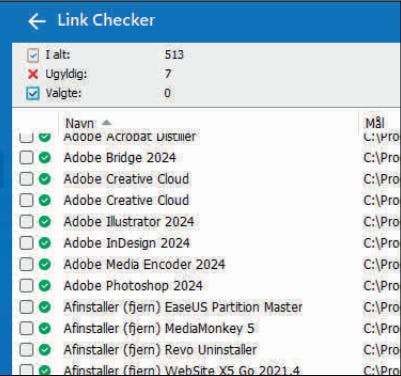Click the Navn sort arrow indicator
The width and height of the screenshot is (401, 376).
[106, 123]
